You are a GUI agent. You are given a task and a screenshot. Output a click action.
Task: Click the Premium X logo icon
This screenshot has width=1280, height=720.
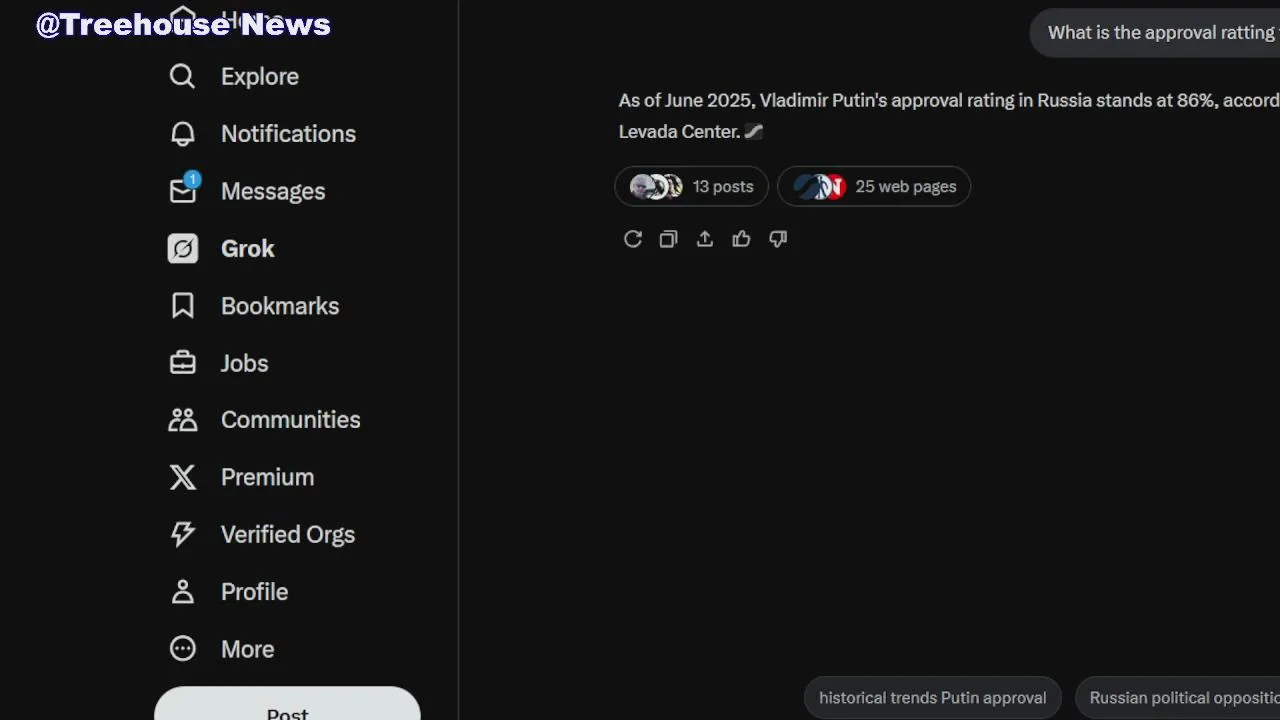[182, 477]
